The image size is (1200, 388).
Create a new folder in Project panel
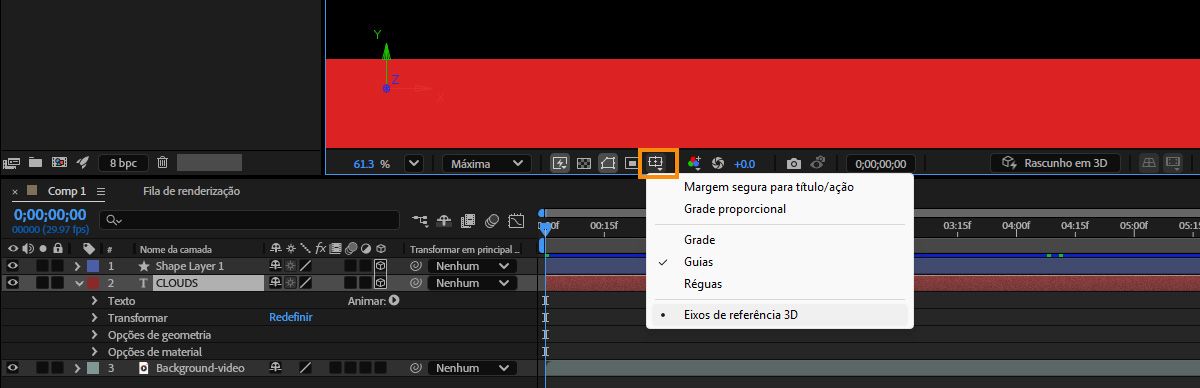36,162
